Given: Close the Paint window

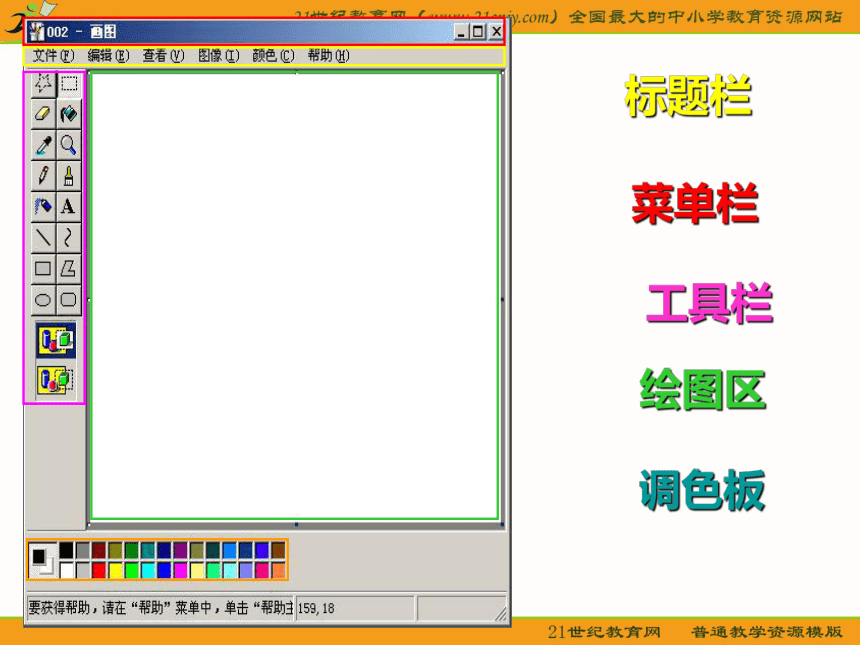Looking at the screenshot, I should tap(496, 32).
